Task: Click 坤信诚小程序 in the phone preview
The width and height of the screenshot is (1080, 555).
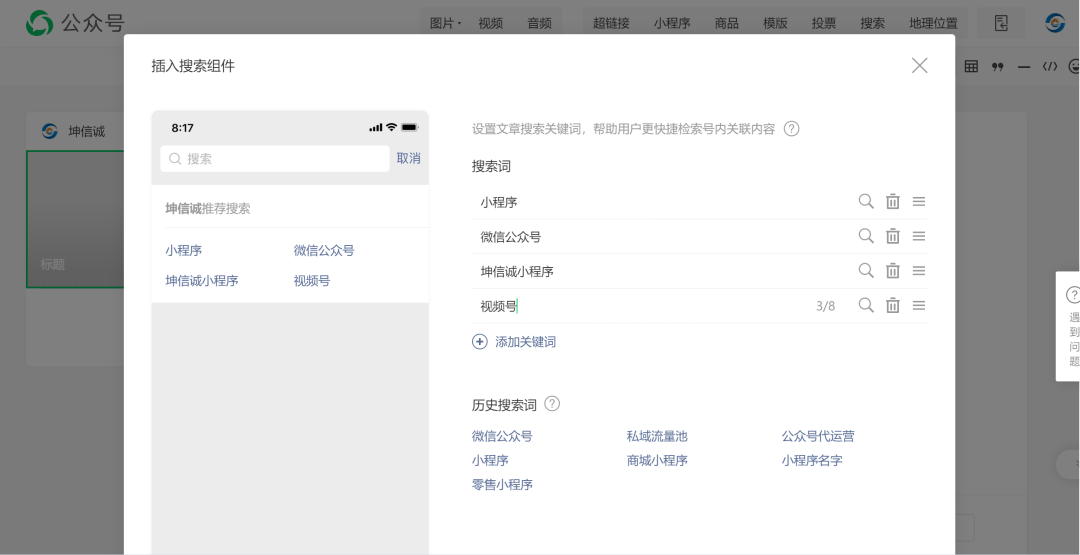Action: [x=202, y=280]
